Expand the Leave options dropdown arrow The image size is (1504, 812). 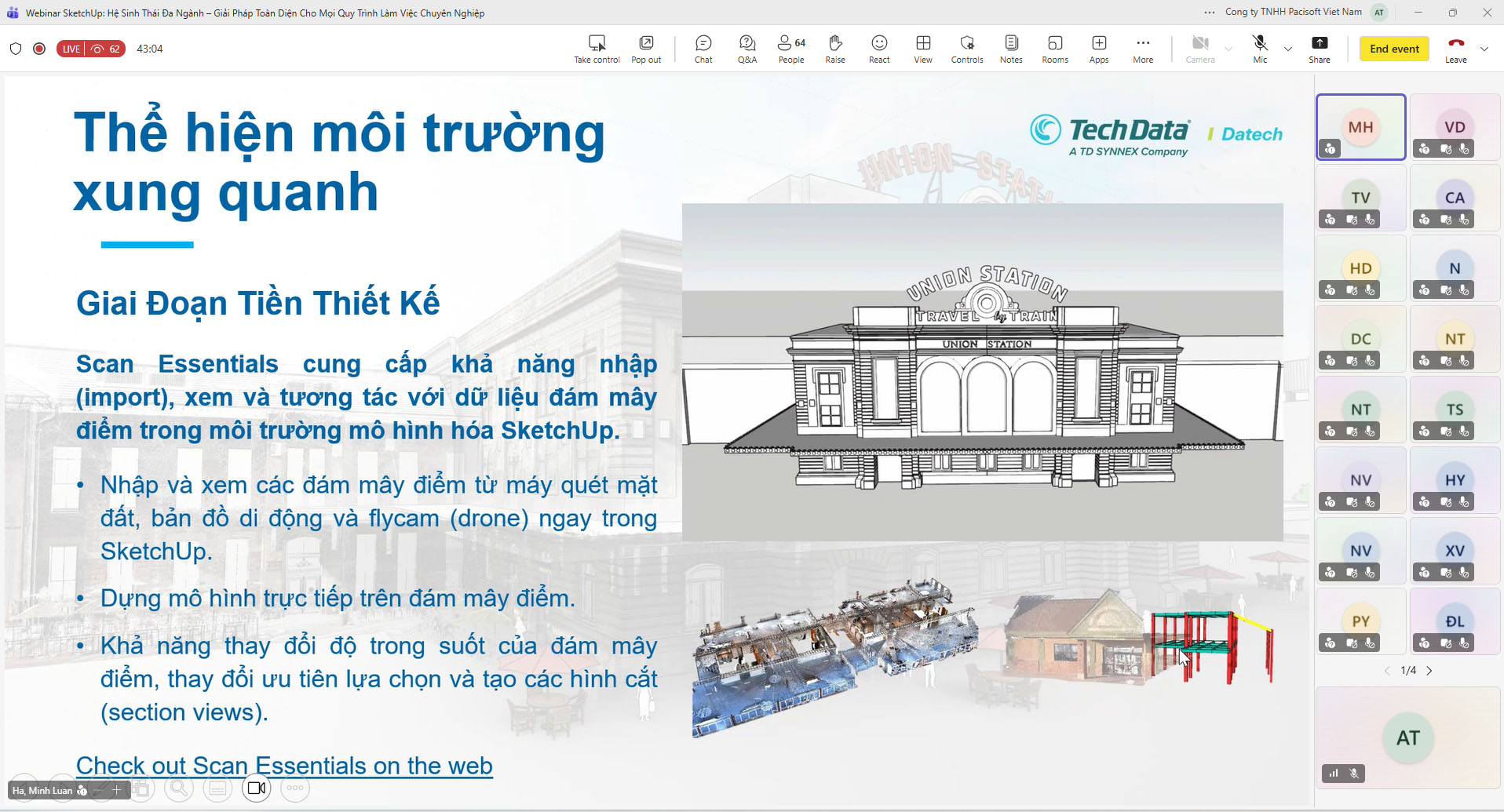(1484, 49)
